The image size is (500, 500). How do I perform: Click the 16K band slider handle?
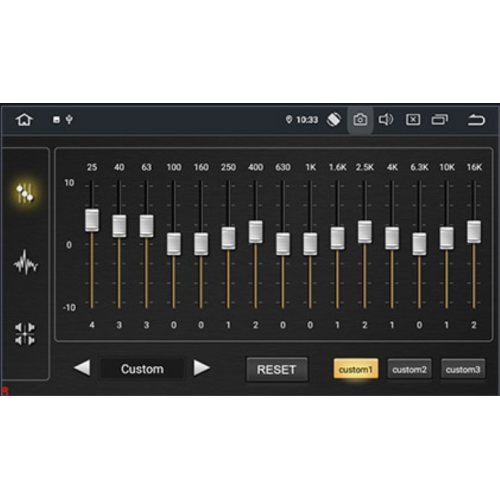click(474, 232)
